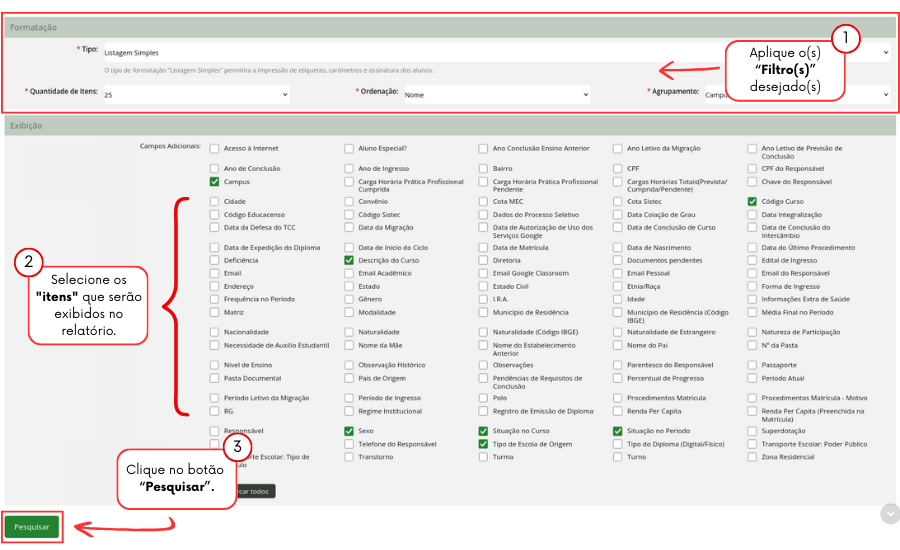Select the Zona Residencial checkbox
Screen dimensions: 900x550
(x=752, y=457)
